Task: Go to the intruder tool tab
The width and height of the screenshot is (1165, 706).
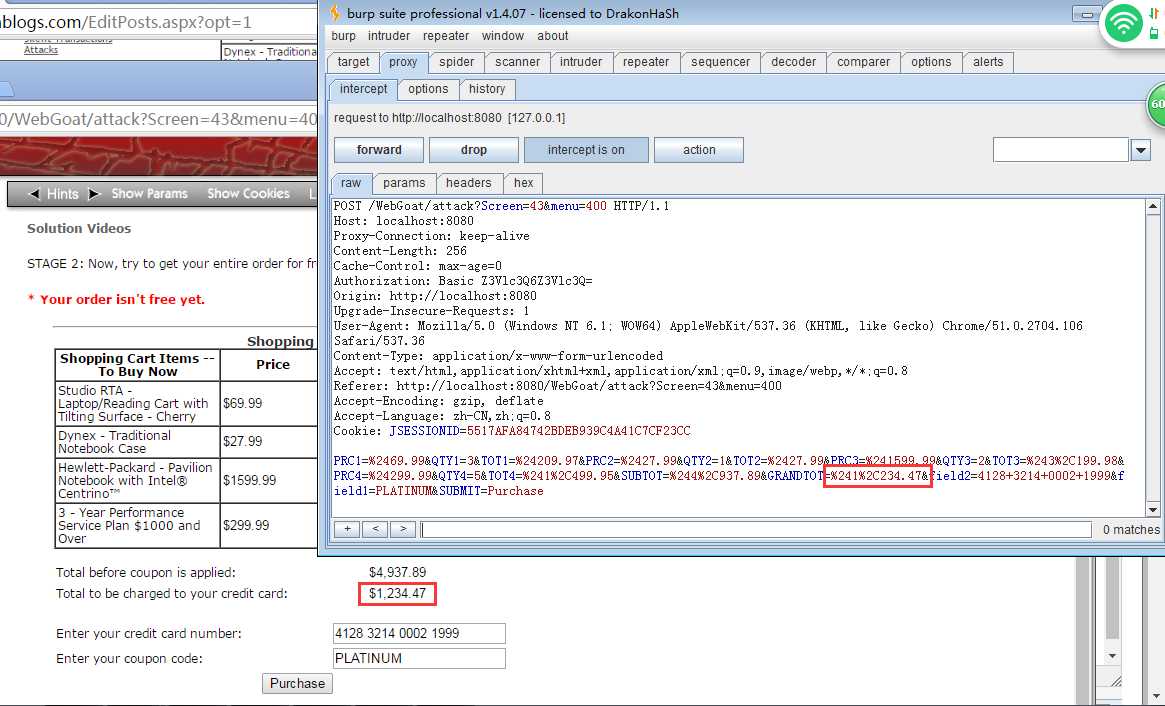Action: [x=581, y=62]
